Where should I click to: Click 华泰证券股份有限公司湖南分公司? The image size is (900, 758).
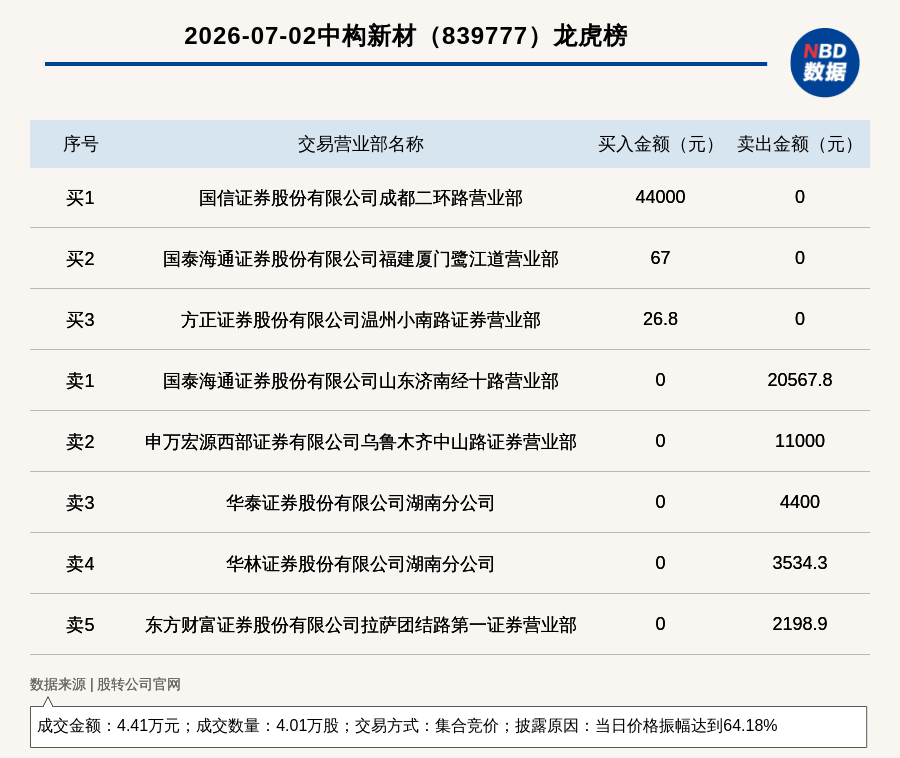pyautogui.click(x=360, y=503)
